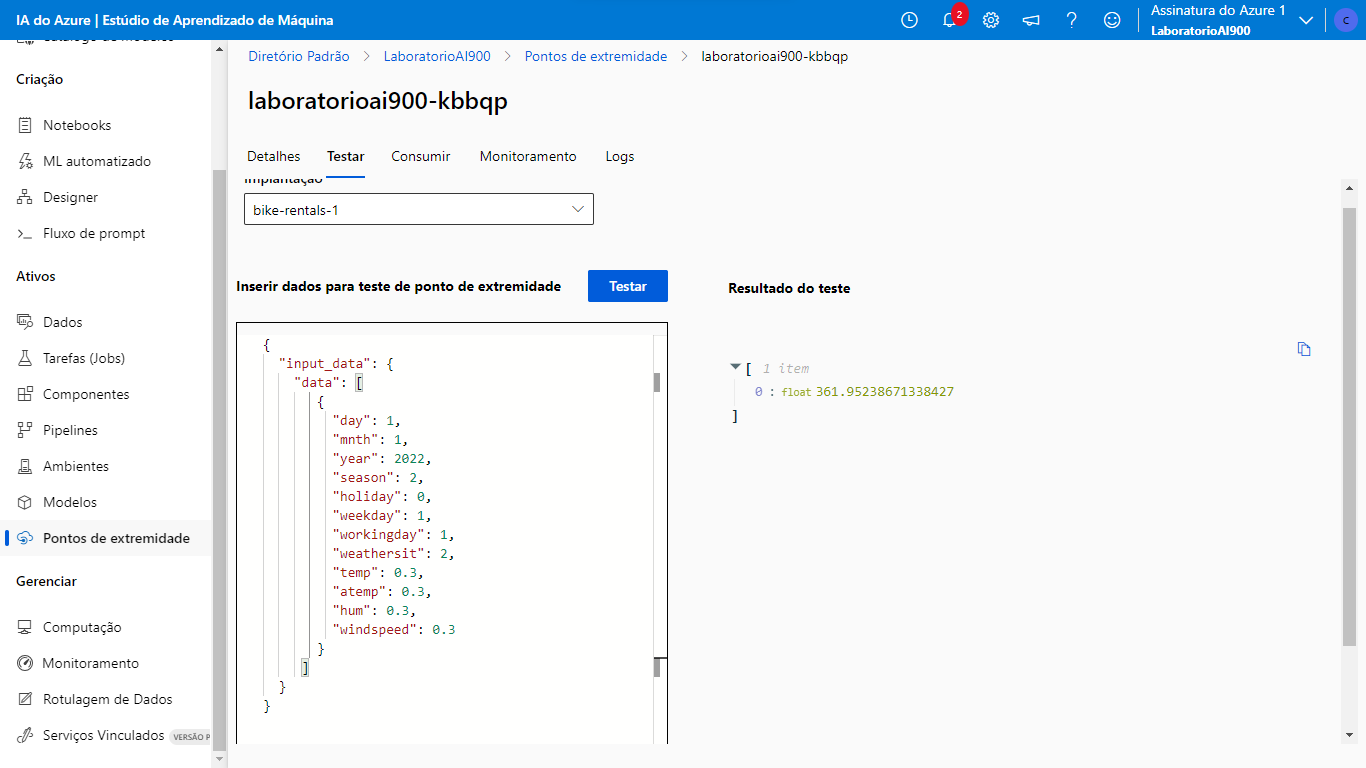Click the Rotulagem de Dados icon
This screenshot has height=768, width=1366.
tap(25, 699)
